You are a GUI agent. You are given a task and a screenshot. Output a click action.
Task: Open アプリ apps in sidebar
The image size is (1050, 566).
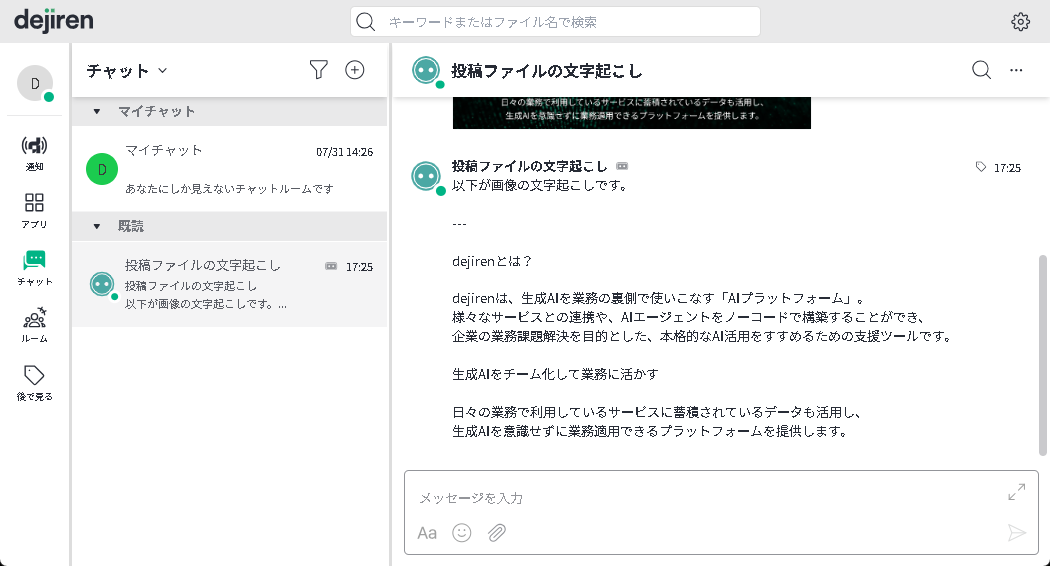(34, 210)
